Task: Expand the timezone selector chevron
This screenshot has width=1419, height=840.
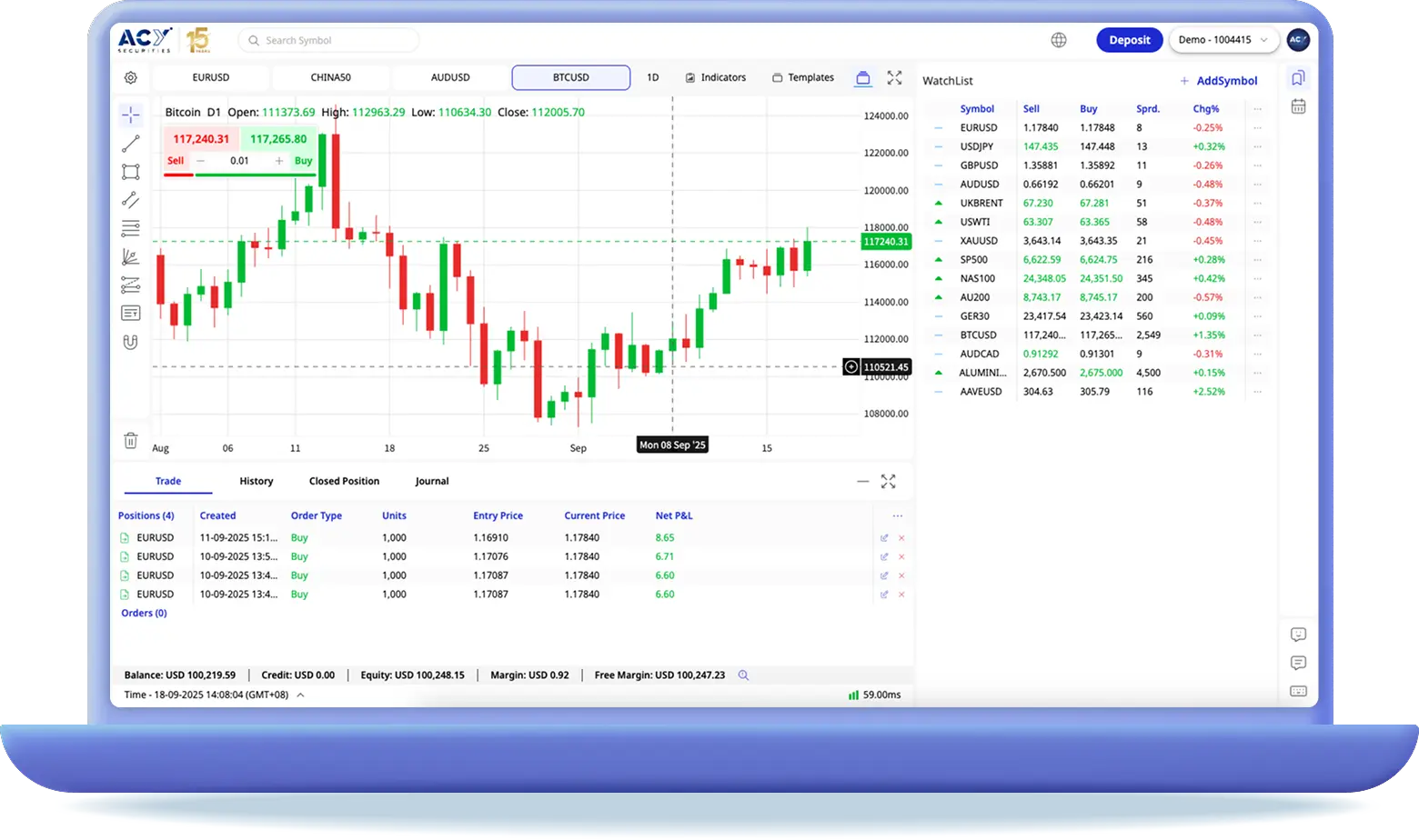Action: [x=301, y=695]
